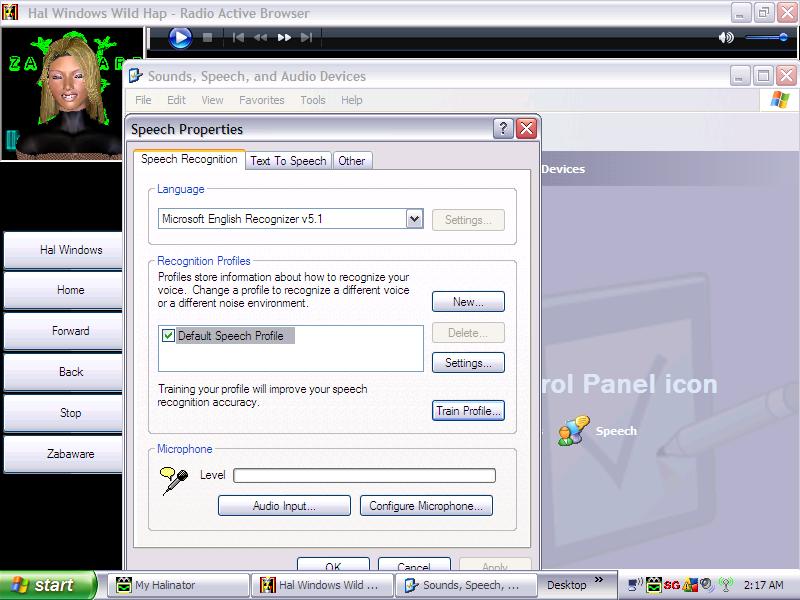The height and width of the screenshot is (600, 800).
Task: Open Recognition Profiles Settings button
Action: click(x=468, y=363)
